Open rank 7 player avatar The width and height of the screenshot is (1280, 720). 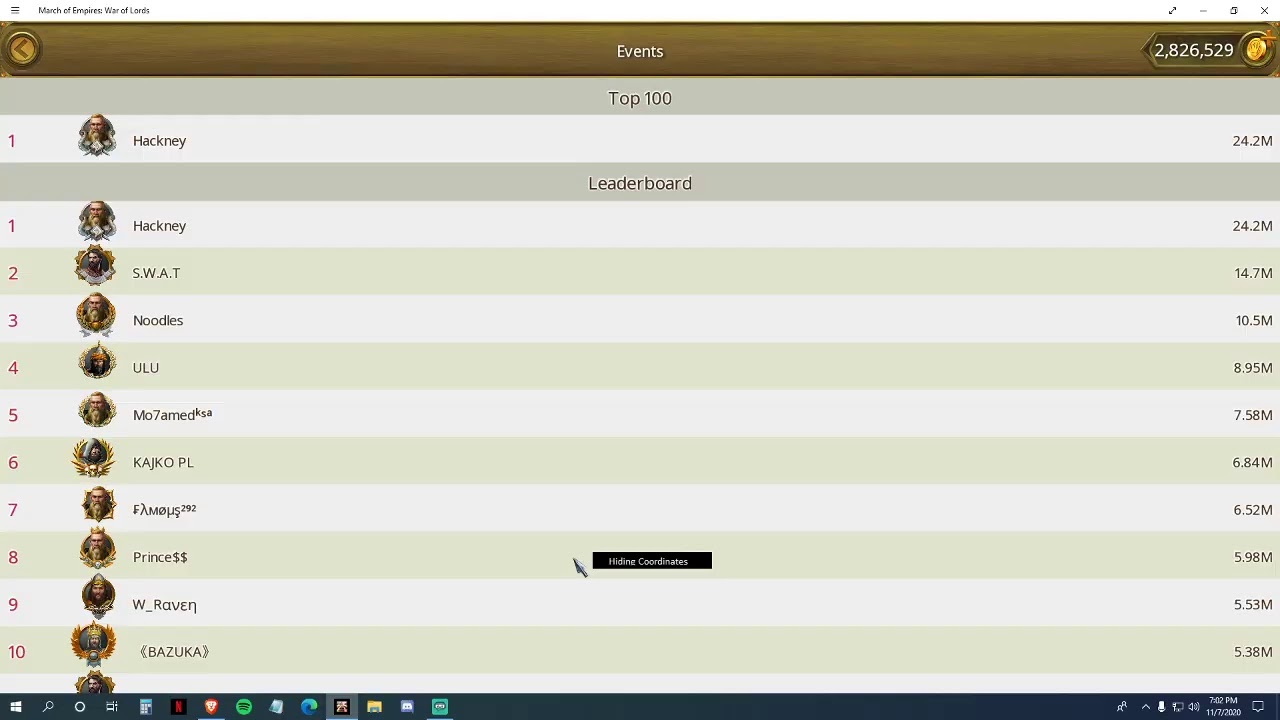(98, 506)
